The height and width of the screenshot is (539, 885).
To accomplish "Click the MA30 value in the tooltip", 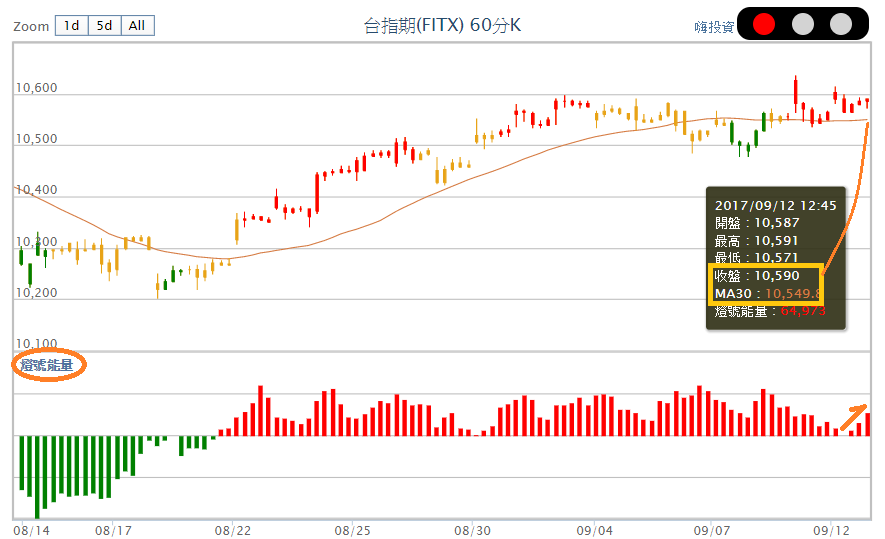I will coord(767,293).
